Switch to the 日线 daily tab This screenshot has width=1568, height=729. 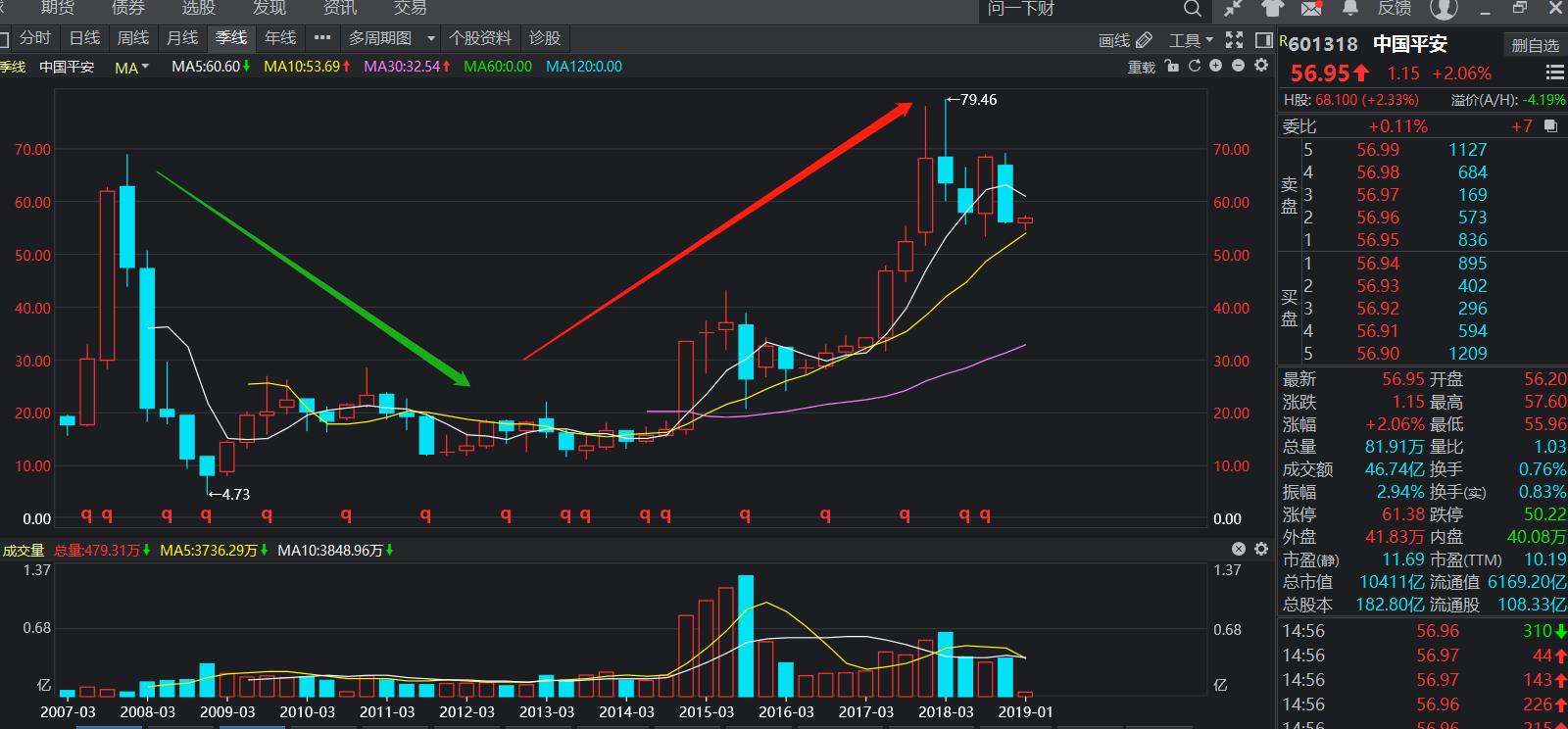coord(84,38)
